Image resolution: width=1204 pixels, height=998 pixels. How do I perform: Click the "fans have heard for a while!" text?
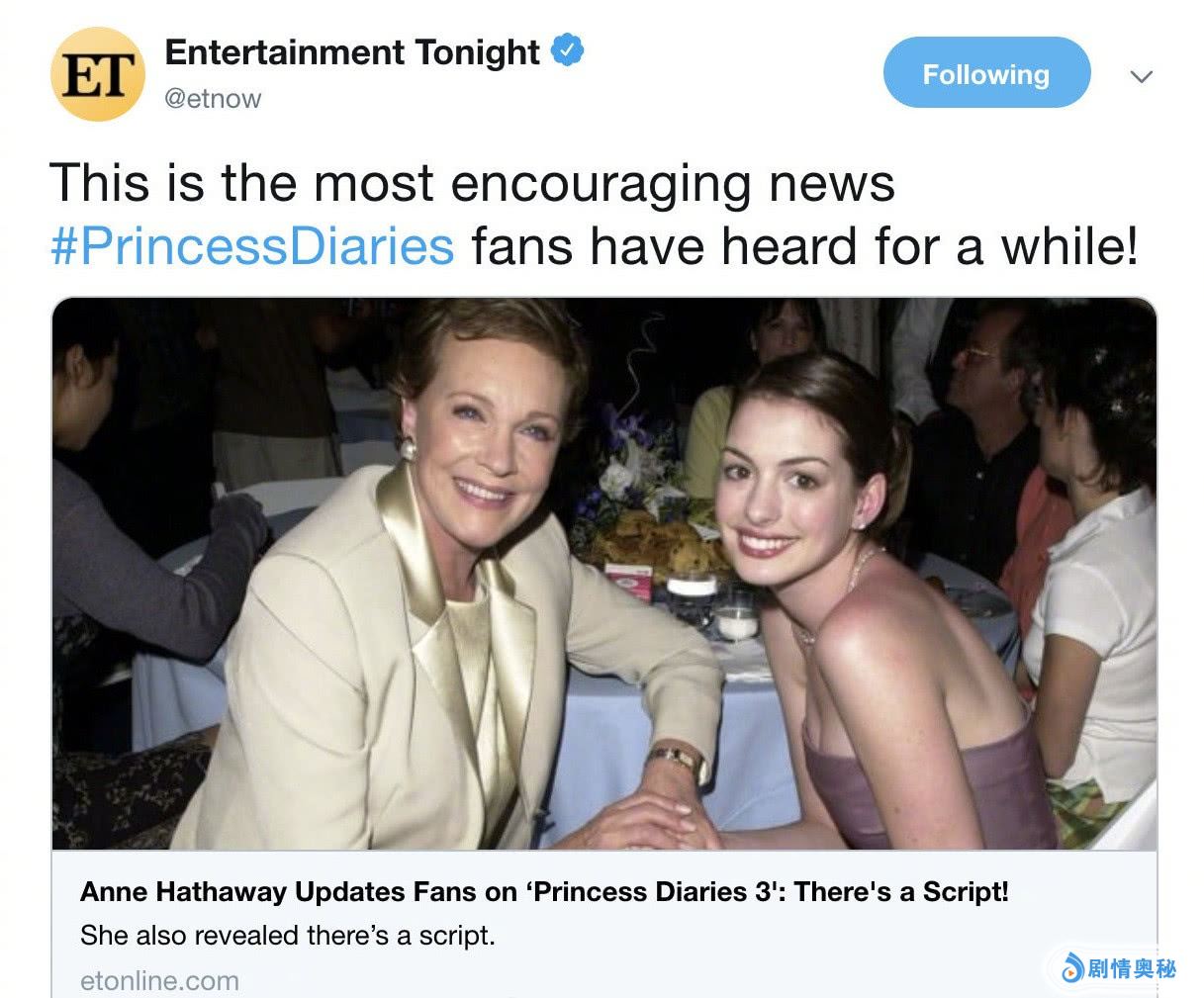pos(803,246)
